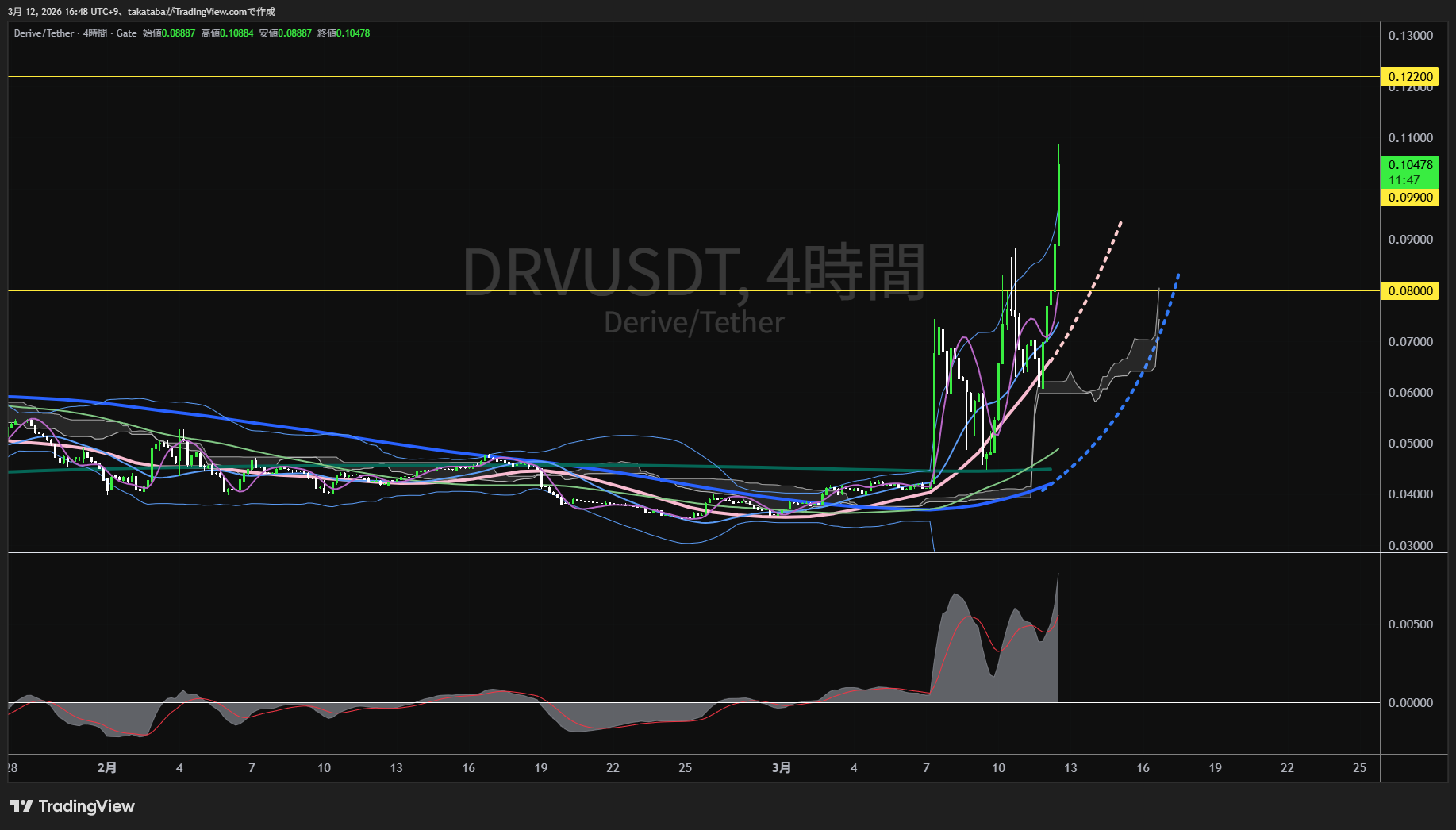Click the March 25 date label

pos(1360,768)
